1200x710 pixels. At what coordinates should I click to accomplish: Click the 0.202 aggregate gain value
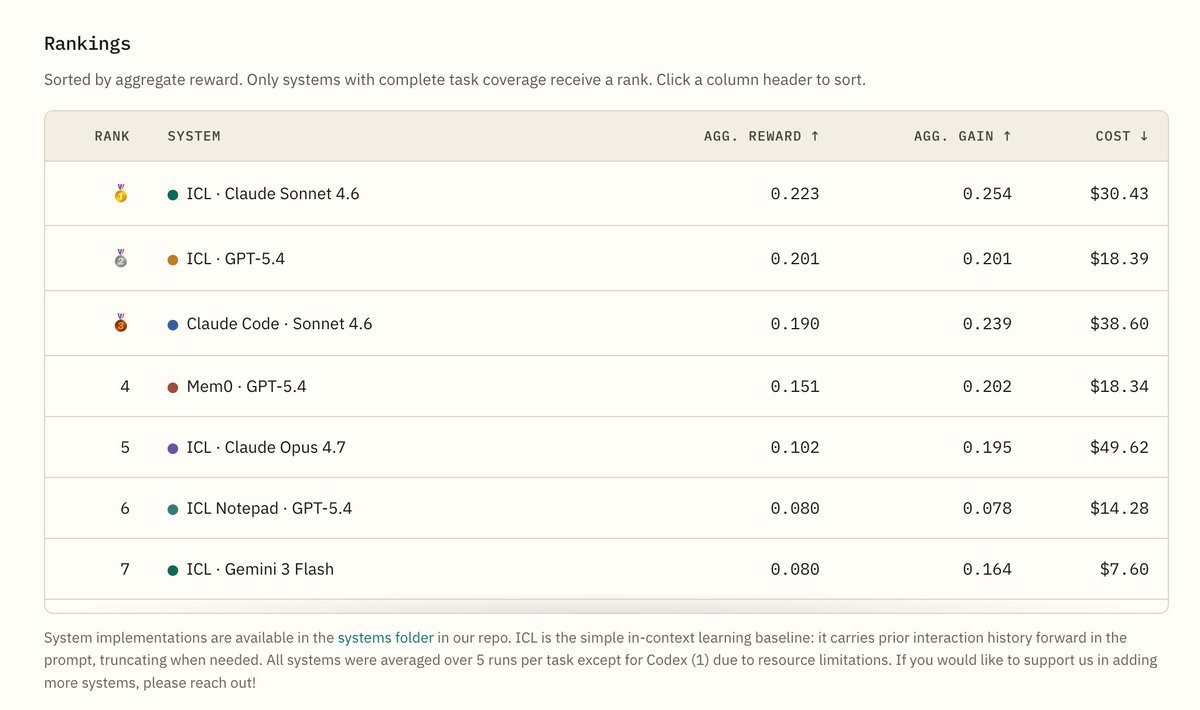(x=987, y=386)
